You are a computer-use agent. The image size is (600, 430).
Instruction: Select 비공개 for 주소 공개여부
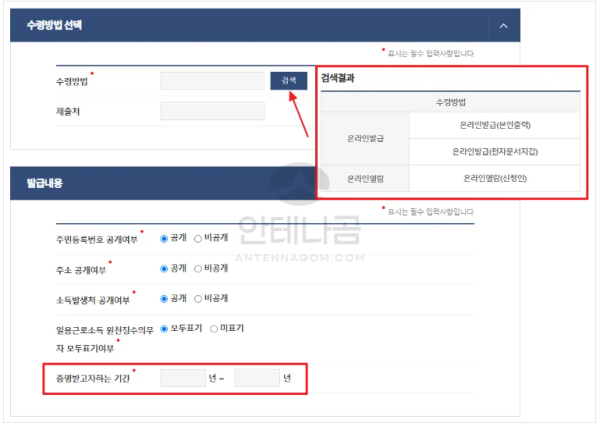click(x=198, y=268)
